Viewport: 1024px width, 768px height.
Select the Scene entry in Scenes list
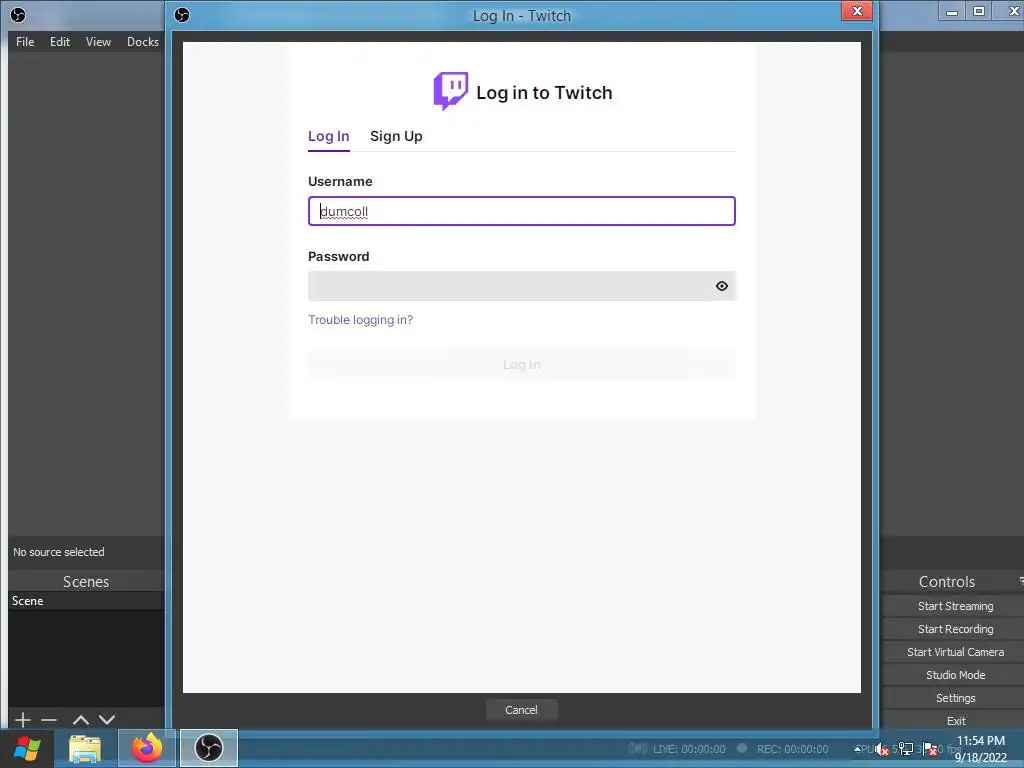[x=86, y=601]
